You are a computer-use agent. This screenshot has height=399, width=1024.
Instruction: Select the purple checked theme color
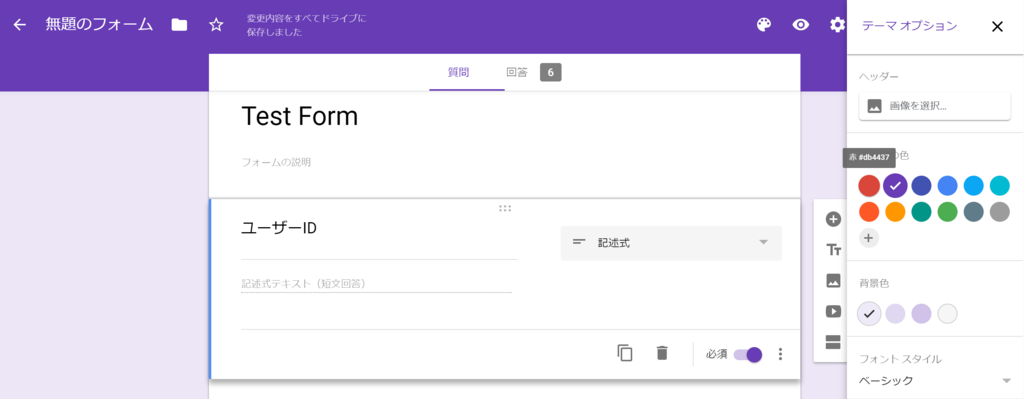tap(895, 186)
